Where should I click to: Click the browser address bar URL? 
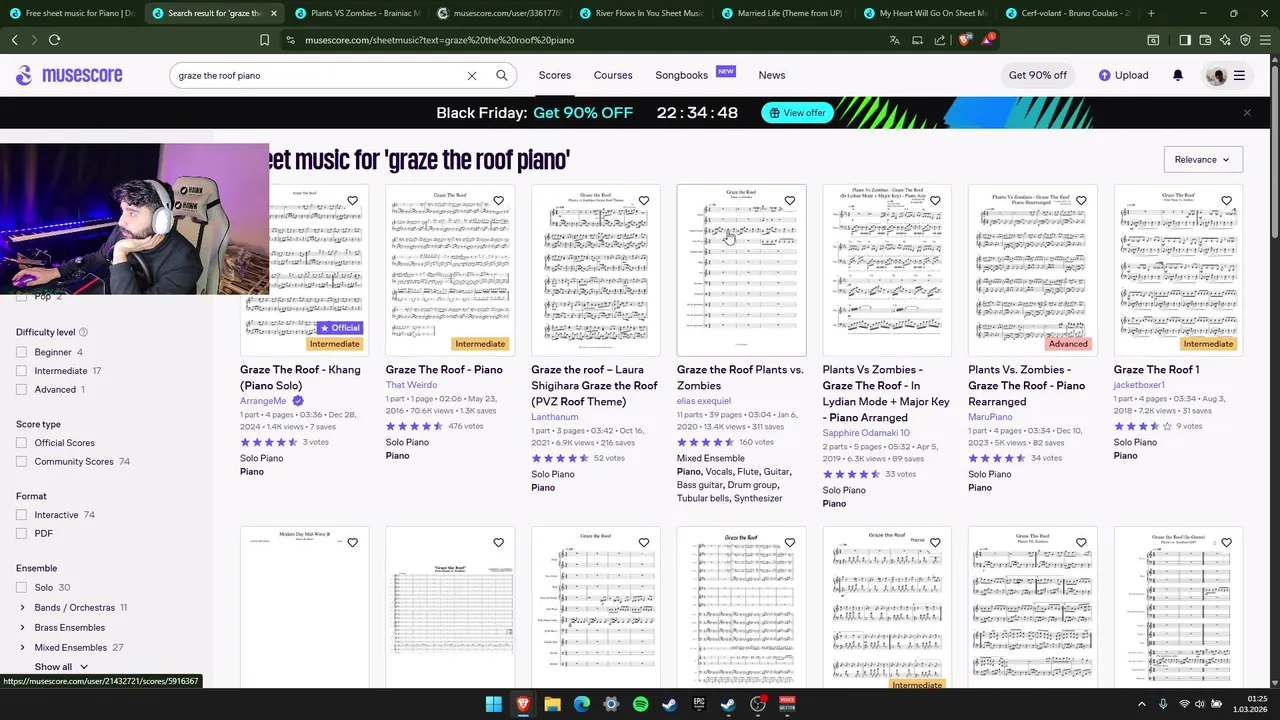click(440, 40)
